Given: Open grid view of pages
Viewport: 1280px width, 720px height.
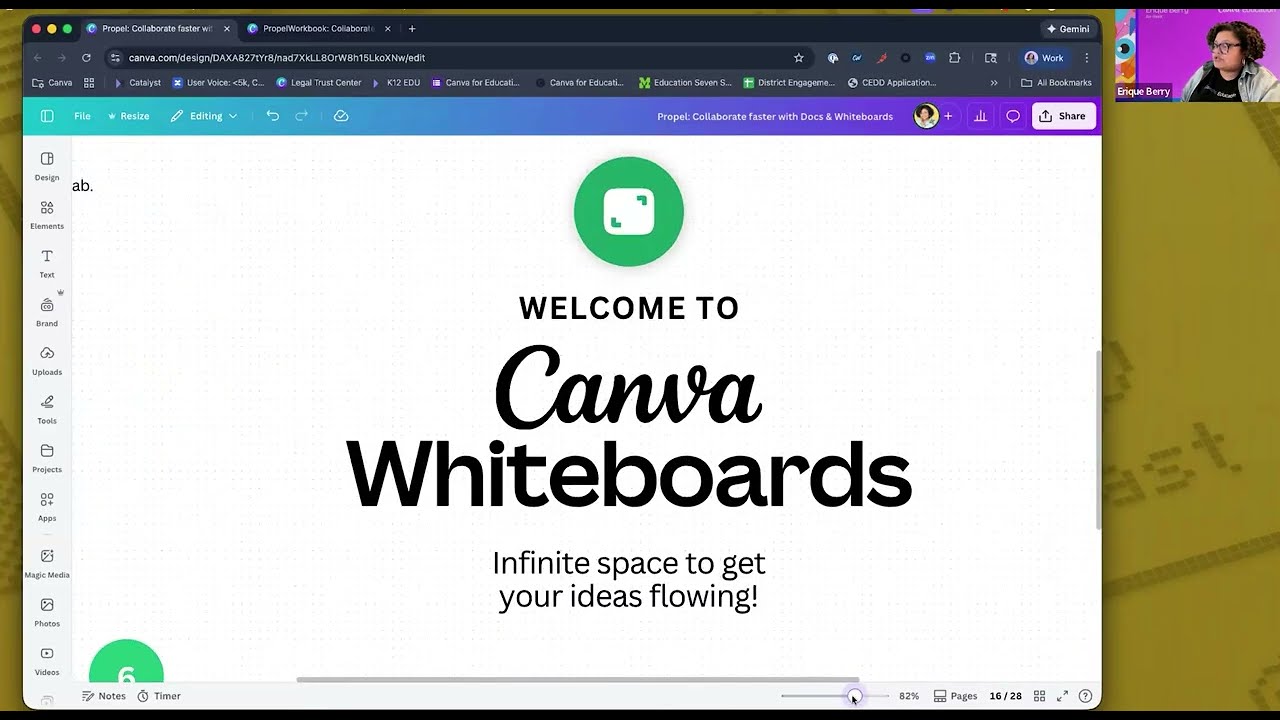Looking at the screenshot, I should pyautogui.click(x=1039, y=696).
